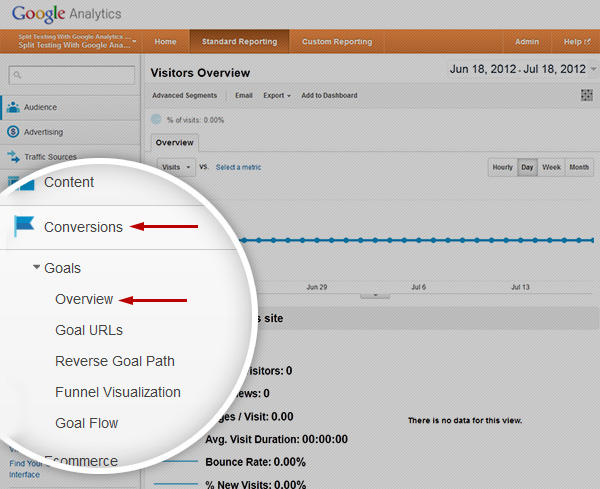The image size is (600, 489).
Task: Click the Content section icon
Action: point(21,183)
